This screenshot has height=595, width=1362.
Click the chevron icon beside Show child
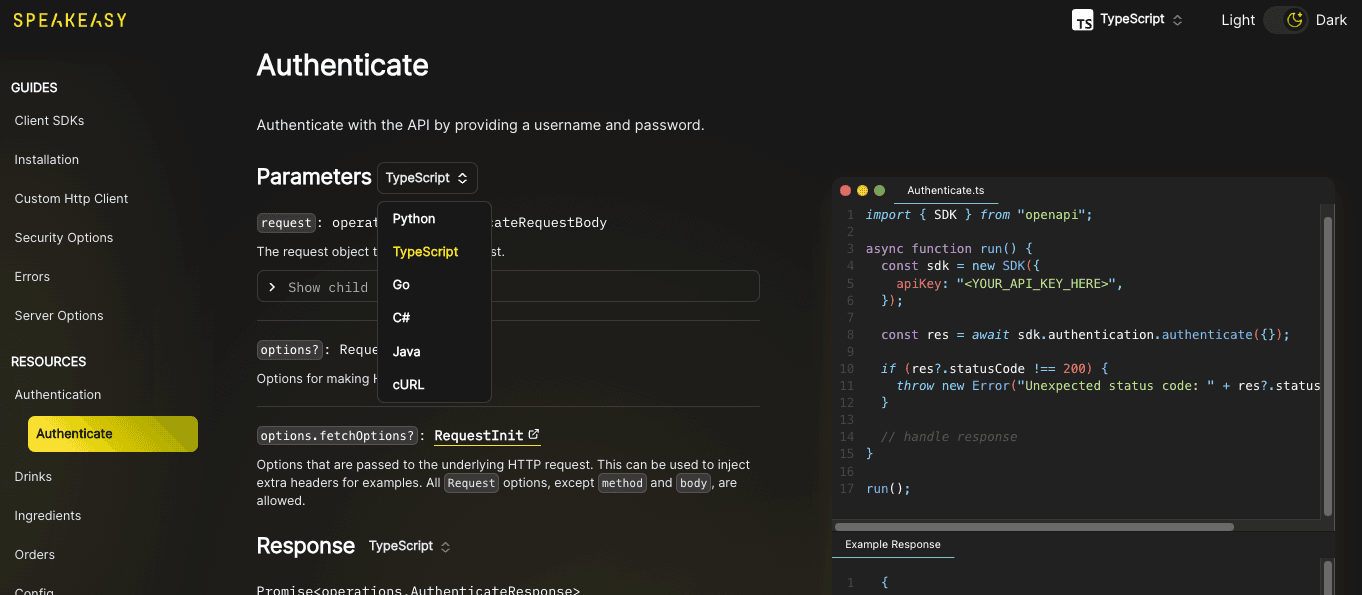tap(272, 287)
